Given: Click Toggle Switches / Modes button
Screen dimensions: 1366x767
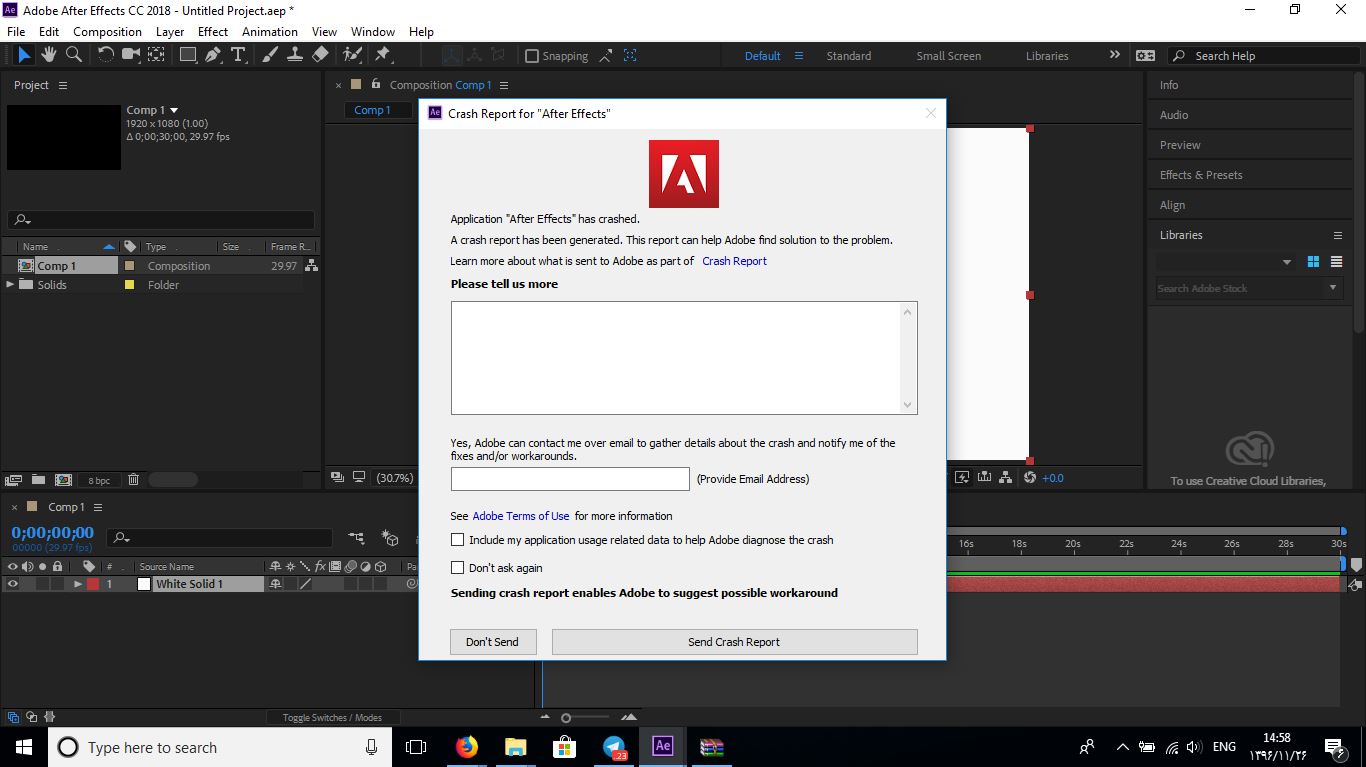Looking at the screenshot, I should tap(332, 717).
